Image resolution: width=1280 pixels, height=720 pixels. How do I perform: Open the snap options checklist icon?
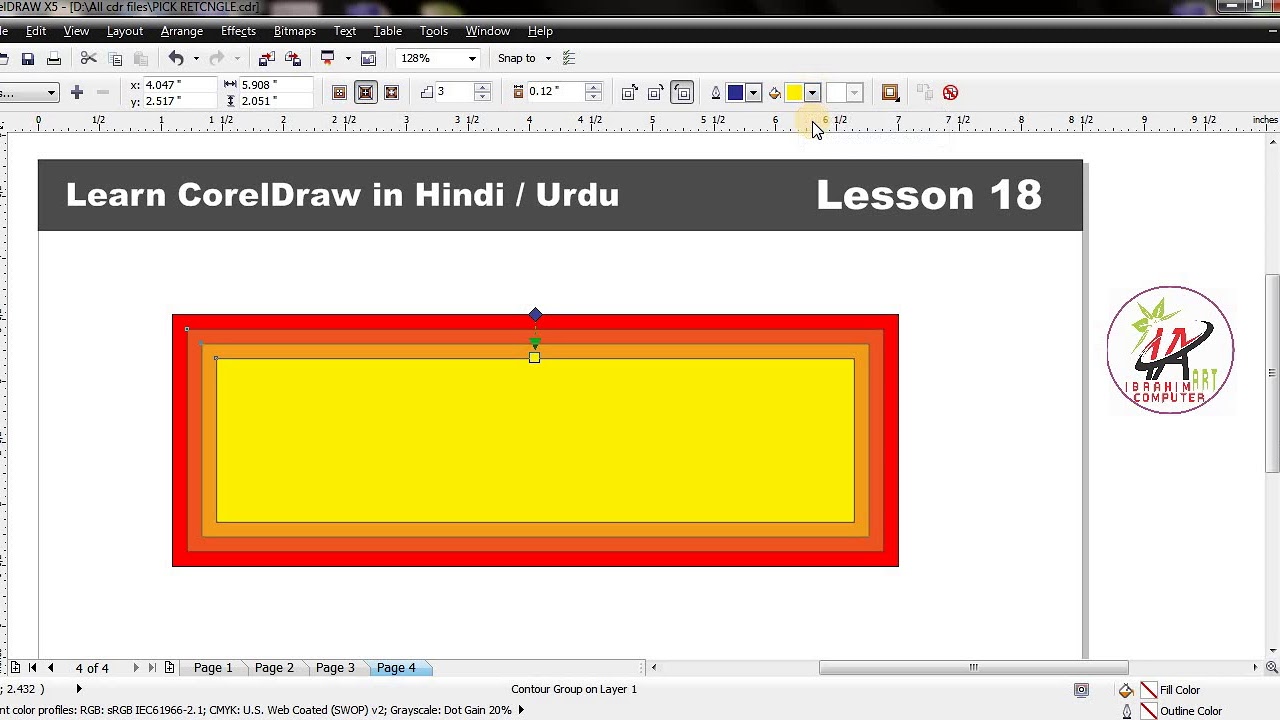click(569, 58)
